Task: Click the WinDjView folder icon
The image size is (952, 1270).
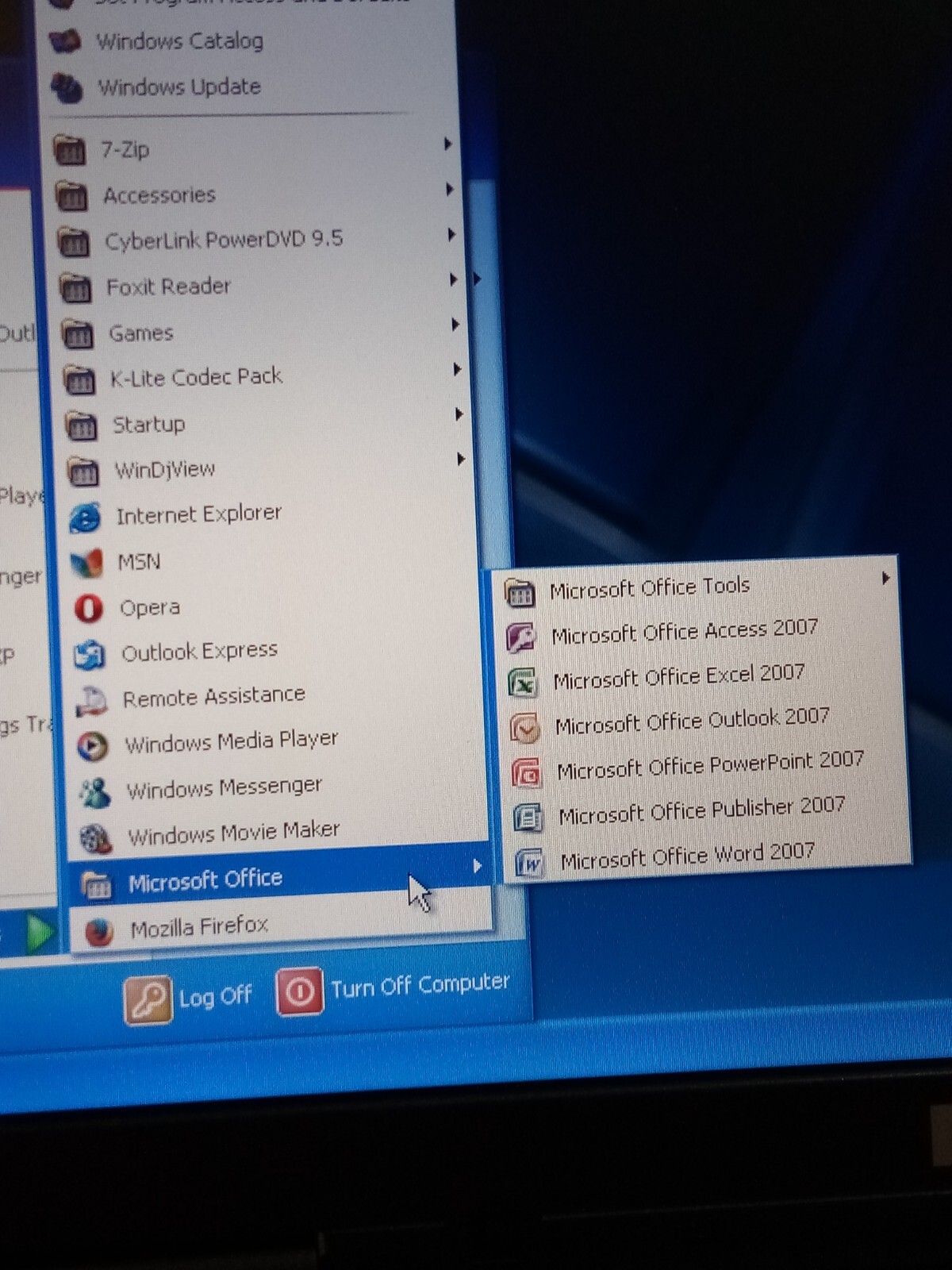Action: pos(83,471)
